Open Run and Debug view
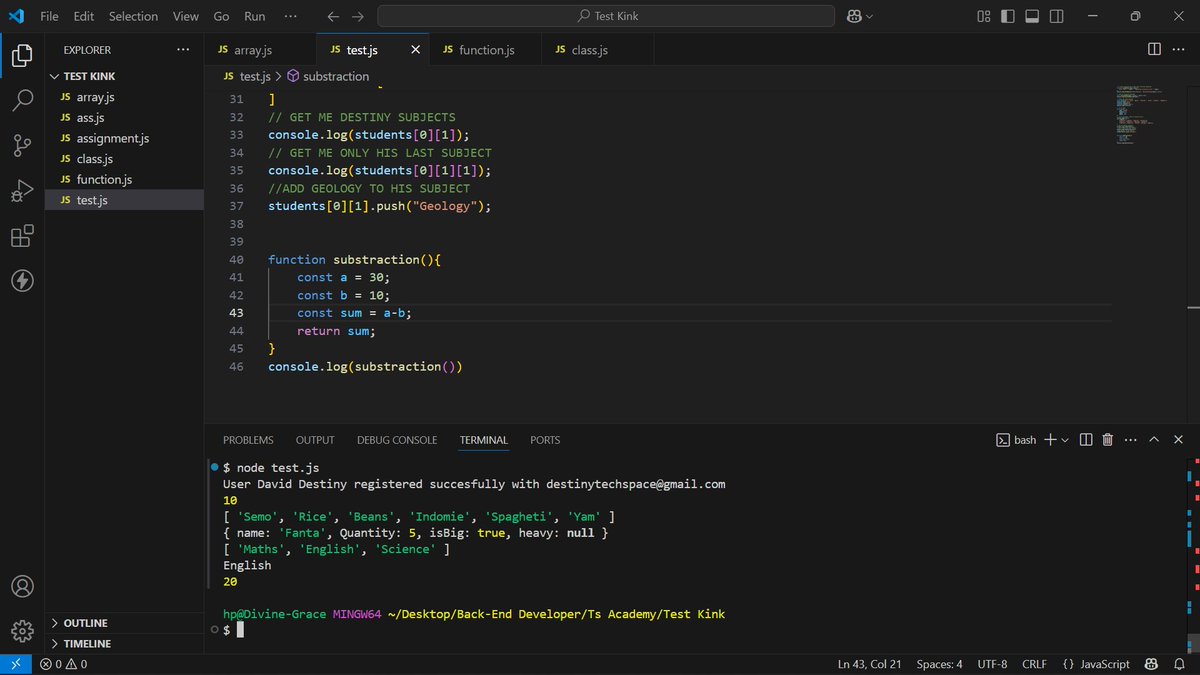1200x675 pixels. [22, 191]
